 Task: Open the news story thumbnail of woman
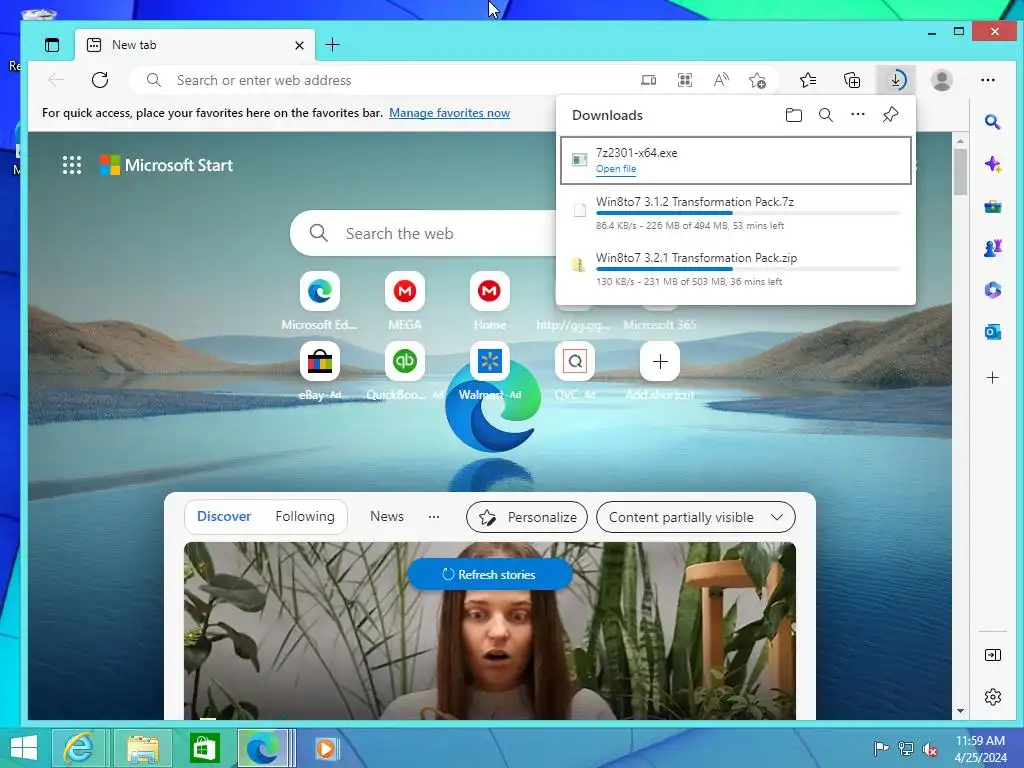(x=490, y=631)
